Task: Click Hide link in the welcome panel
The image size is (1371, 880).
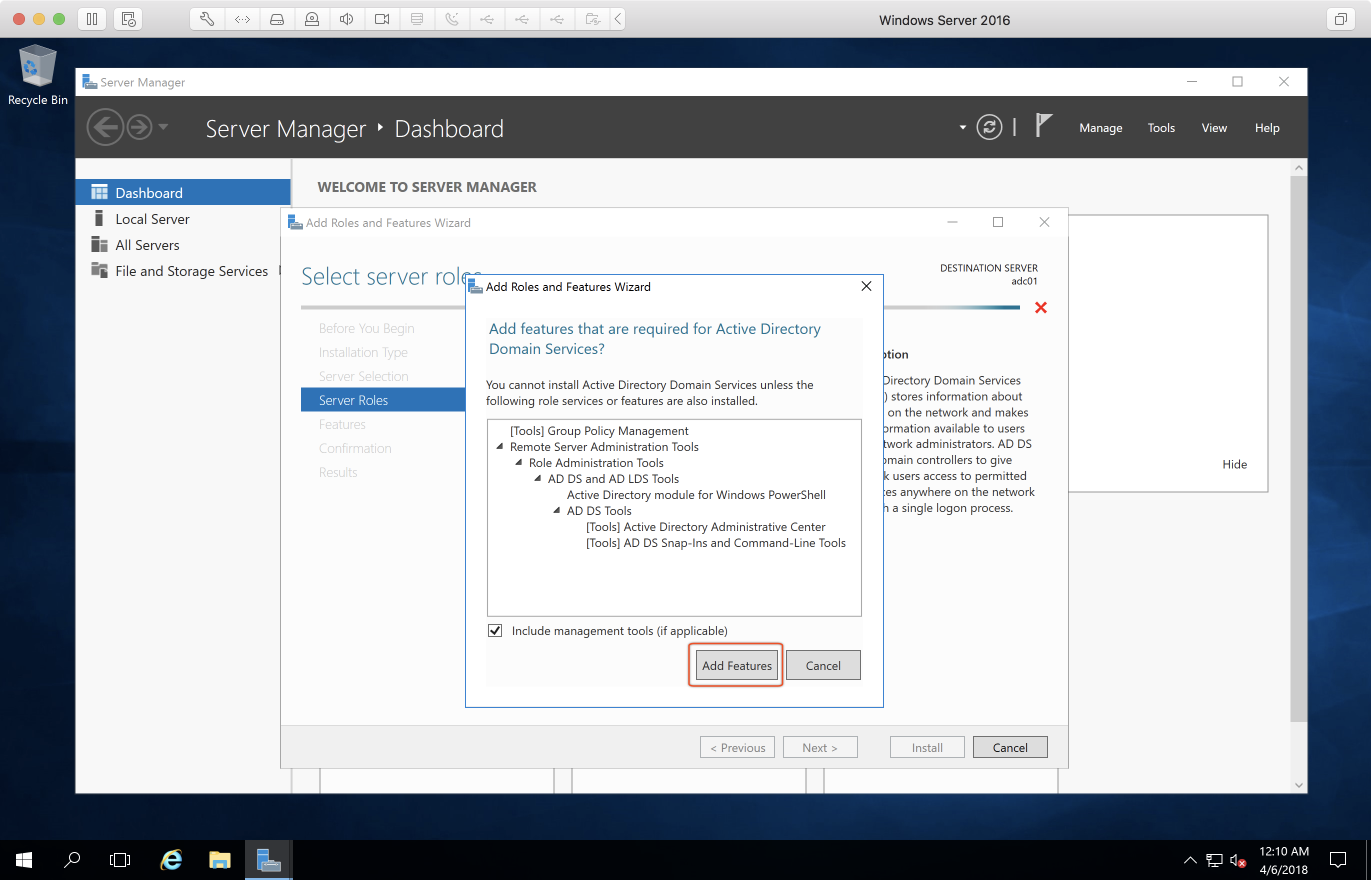Action: [1234, 464]
